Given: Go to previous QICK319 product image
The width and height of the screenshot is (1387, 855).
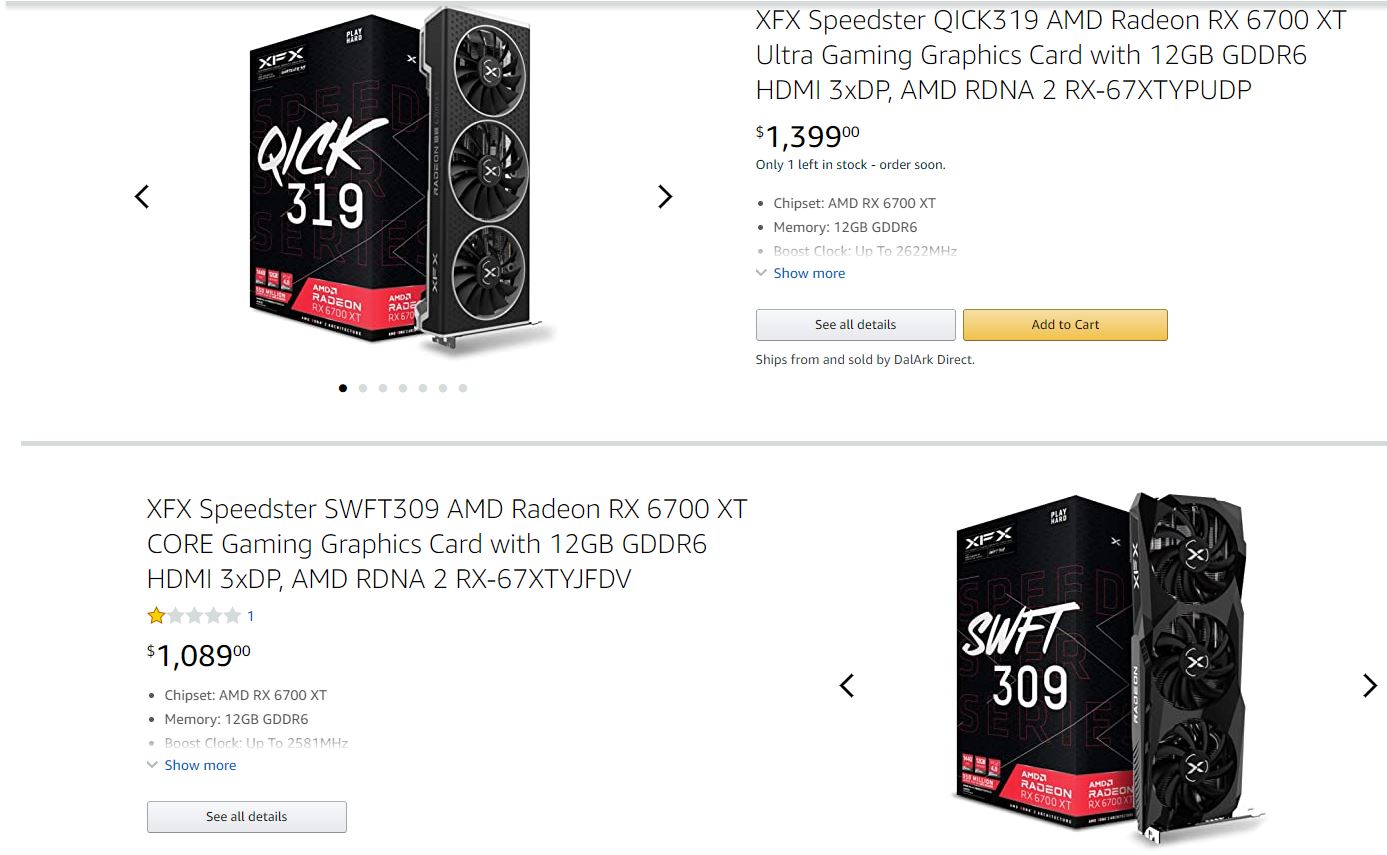Looking at the screenshot, I should (142, 197).
